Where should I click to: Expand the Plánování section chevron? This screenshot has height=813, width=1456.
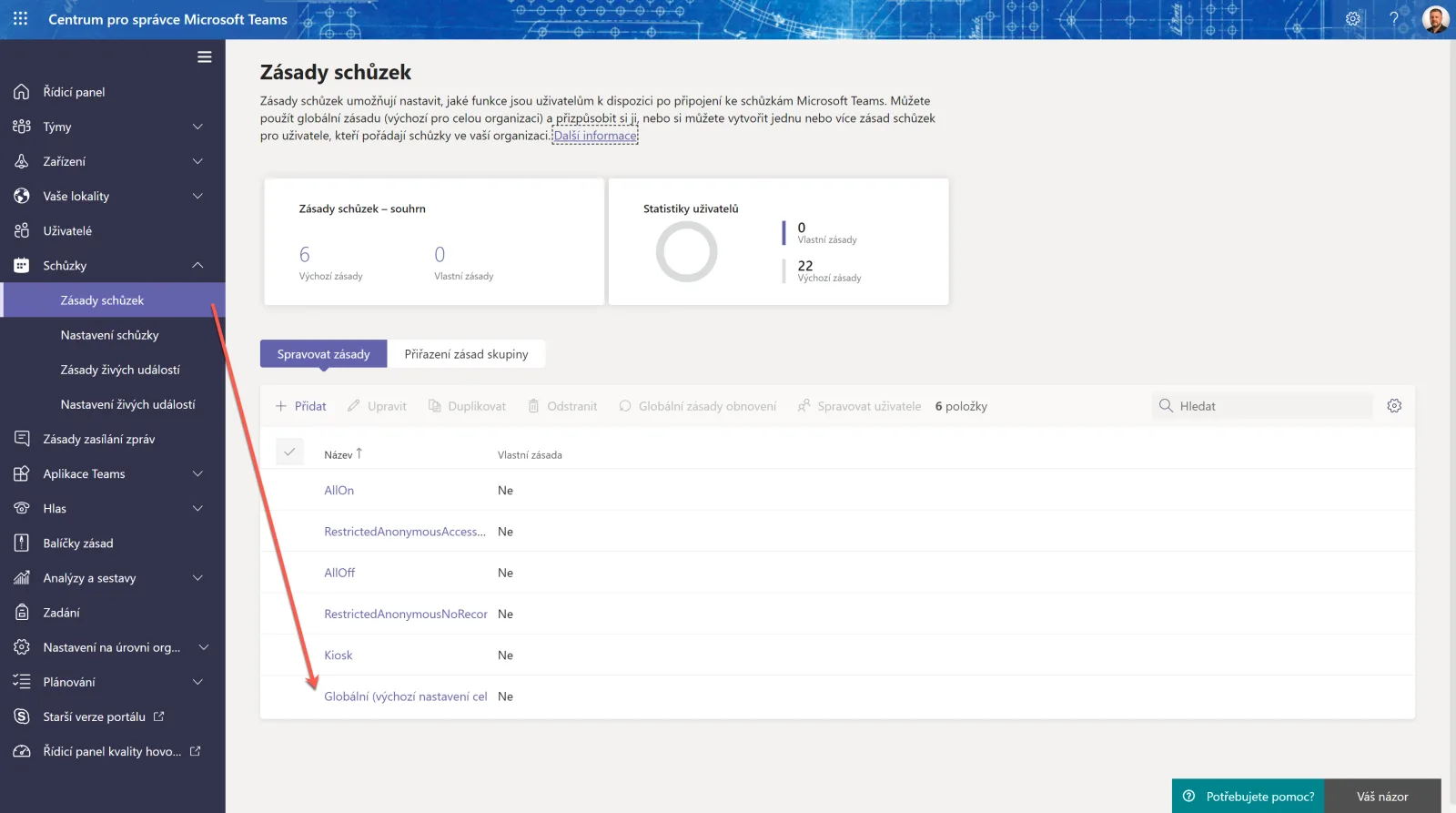coord(197,682)
